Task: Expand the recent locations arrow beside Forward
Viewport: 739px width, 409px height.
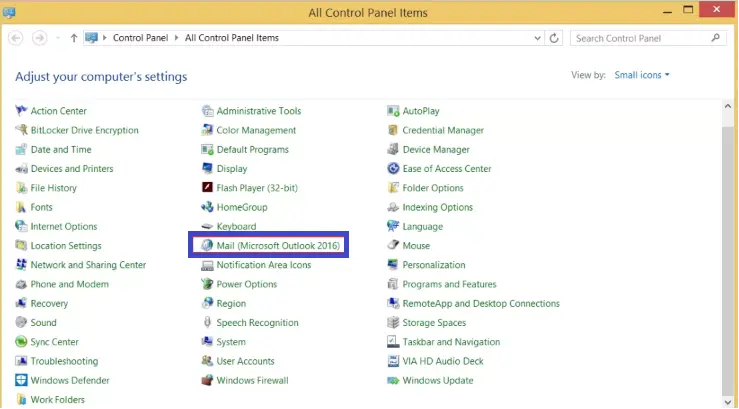Action: (x=58, y=38)
